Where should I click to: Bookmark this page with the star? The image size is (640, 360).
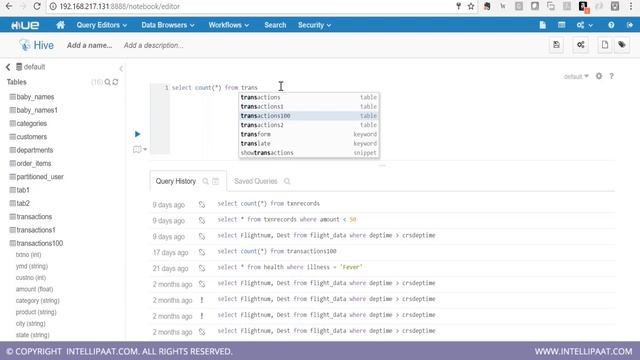[471, 6]
